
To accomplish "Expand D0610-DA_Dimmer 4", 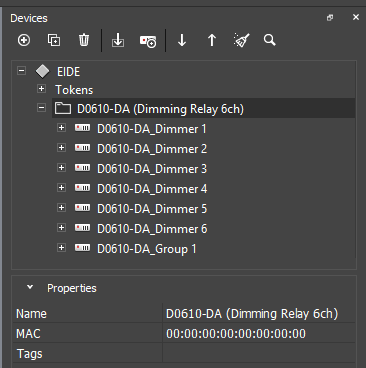I will click(x=61, y=188).
